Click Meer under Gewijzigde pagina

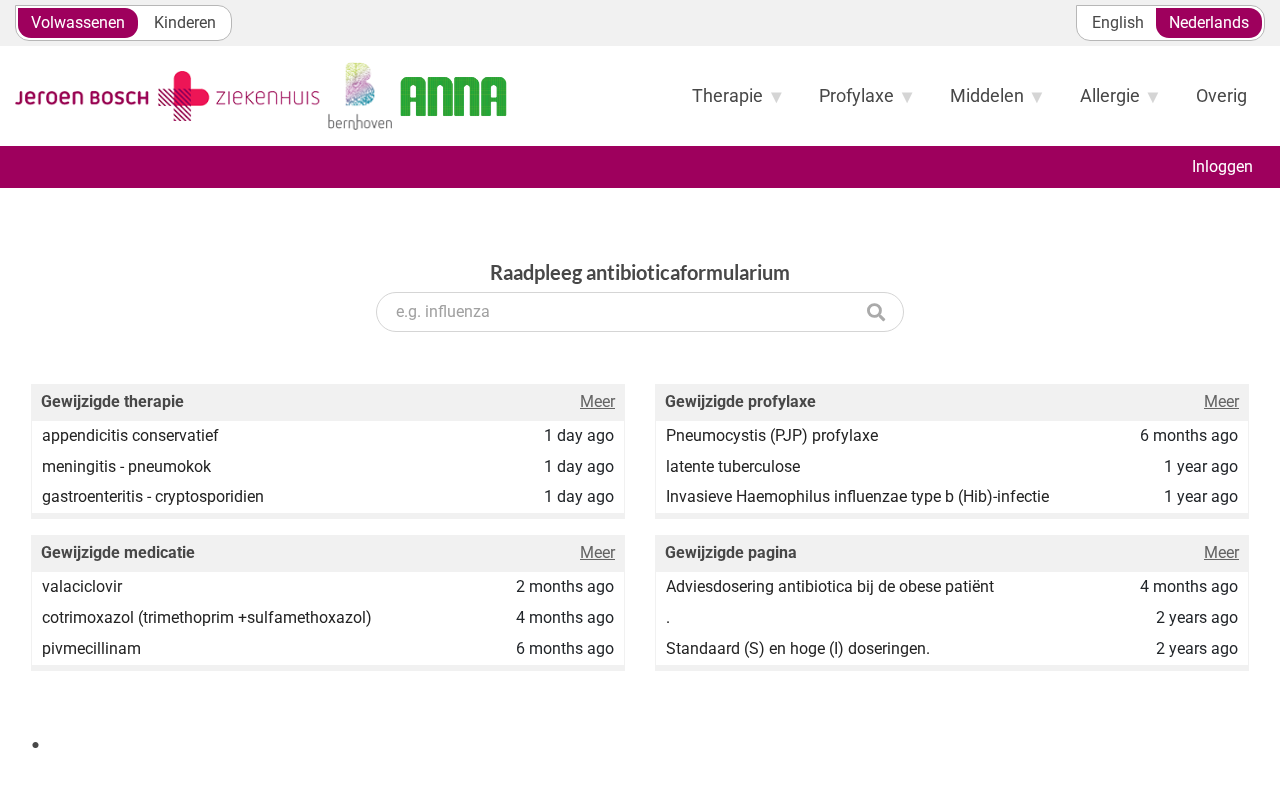tap(1221, 553)
